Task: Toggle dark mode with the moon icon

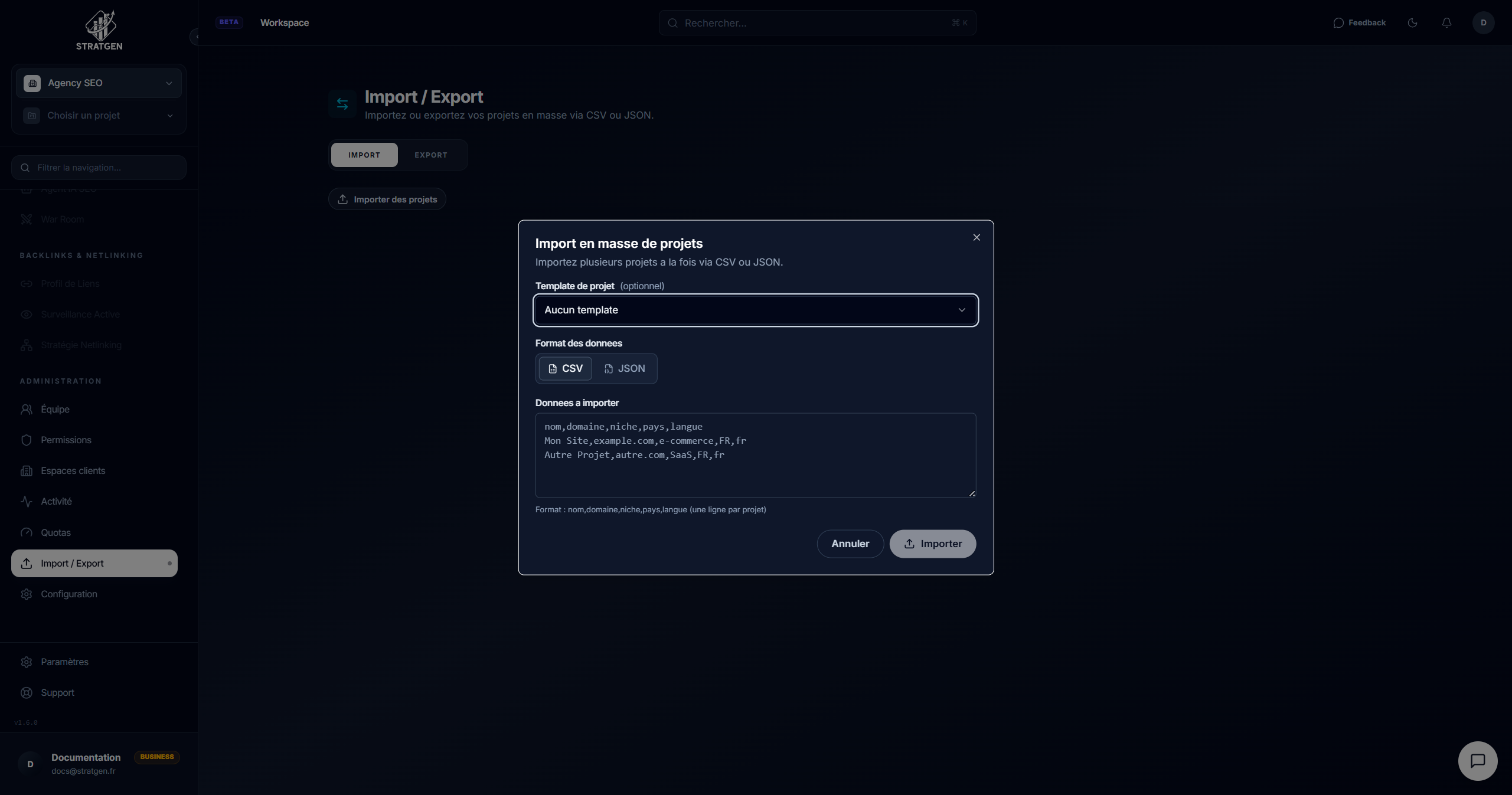Action: (x=1412, y=22)
